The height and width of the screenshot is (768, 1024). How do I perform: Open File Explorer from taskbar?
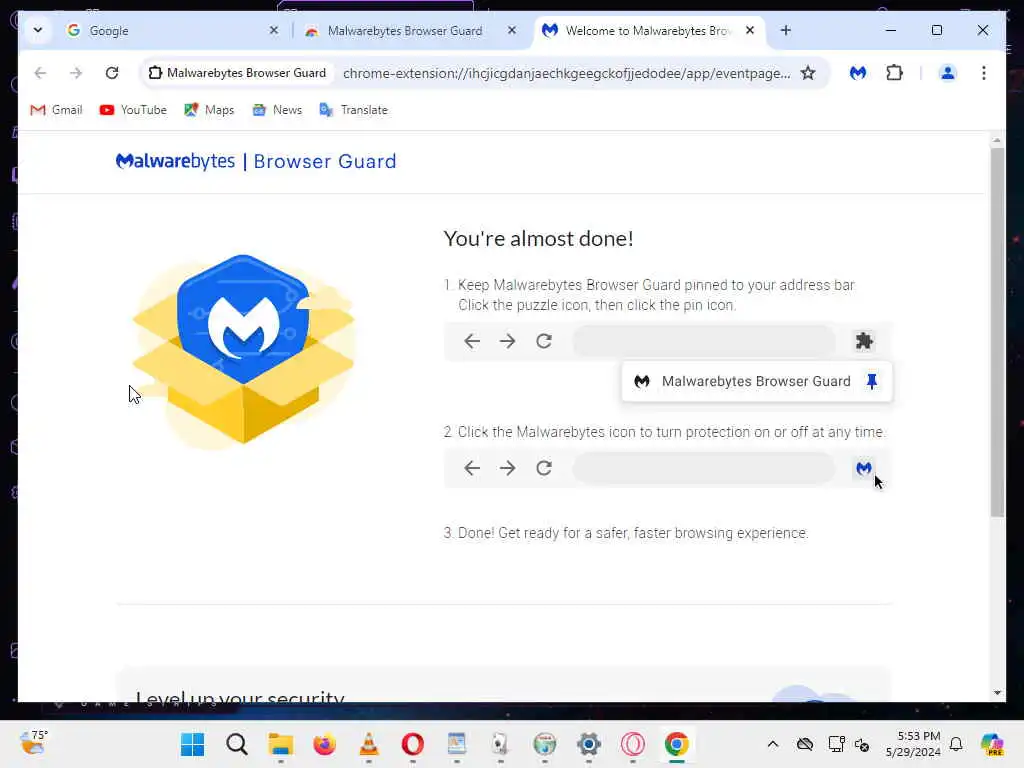[x=281, y=744]
